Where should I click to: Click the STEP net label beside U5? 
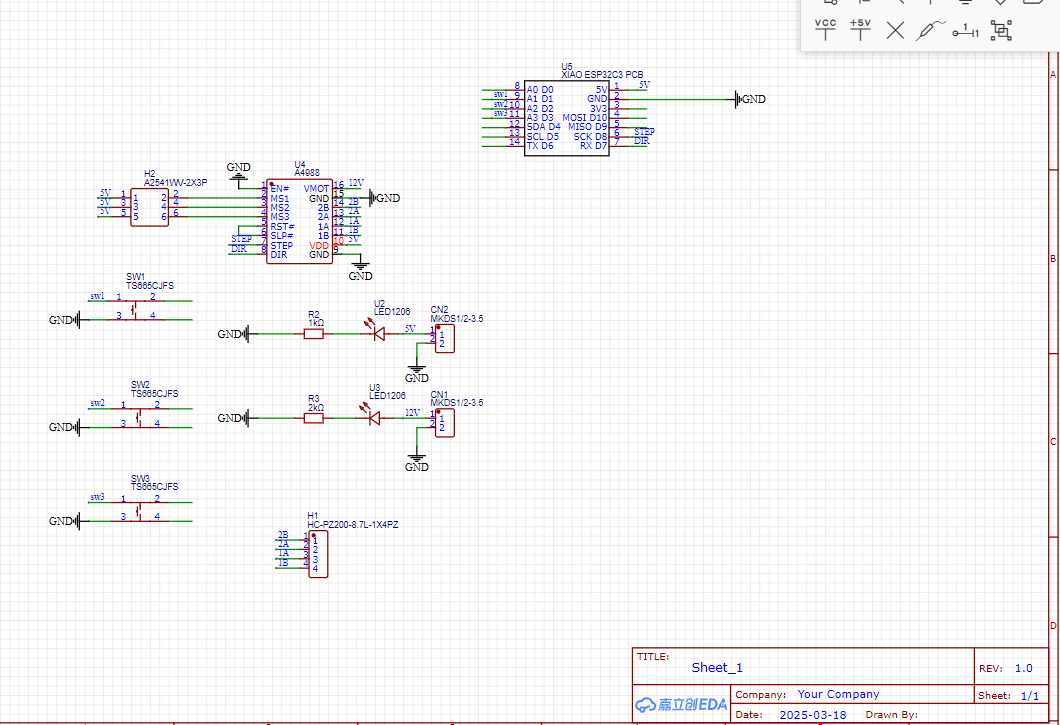coord(644,132)
